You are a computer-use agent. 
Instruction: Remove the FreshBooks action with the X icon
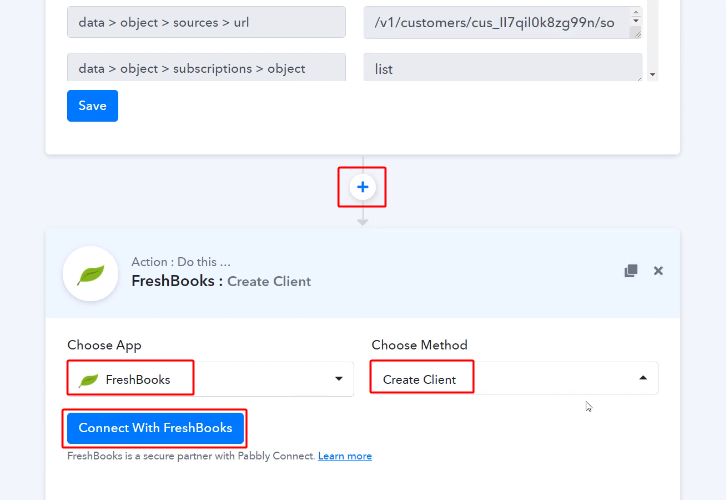658,271
